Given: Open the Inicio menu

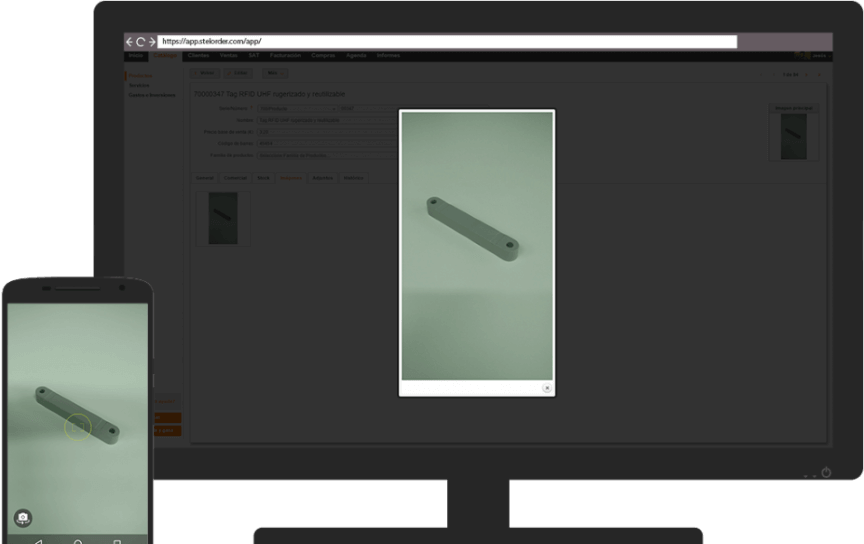Looking at the screenshot, I should coord(136,56).
